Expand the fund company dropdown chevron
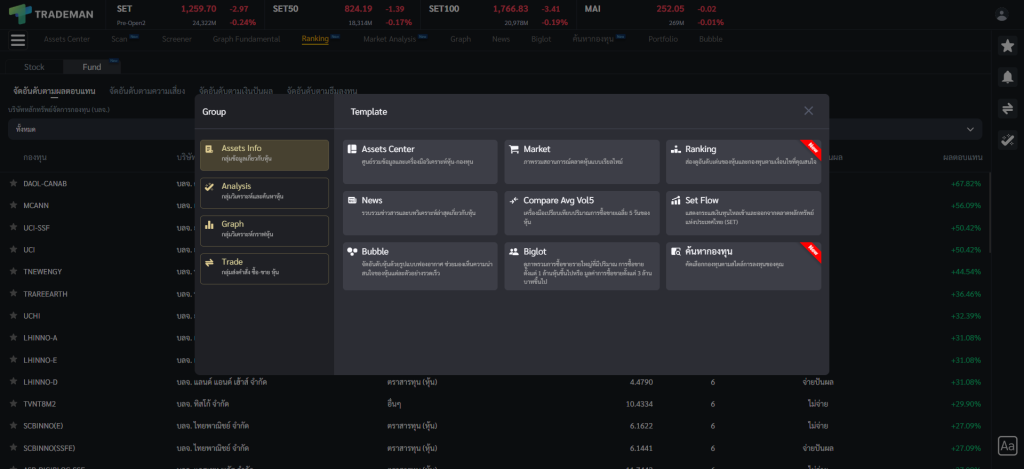Image resolution: width=1024 pixels, height=469 pixels. coord(969,129)
